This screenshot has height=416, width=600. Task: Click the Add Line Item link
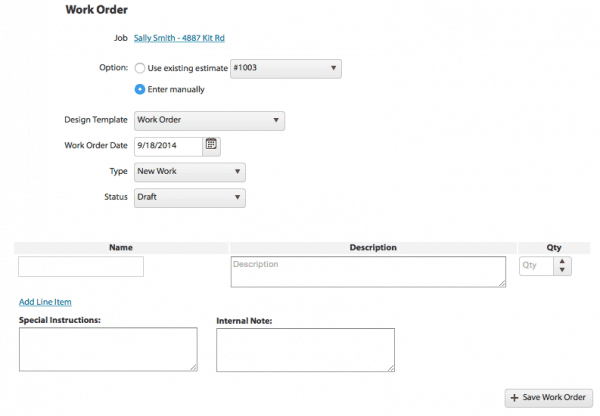click(45, 302)
